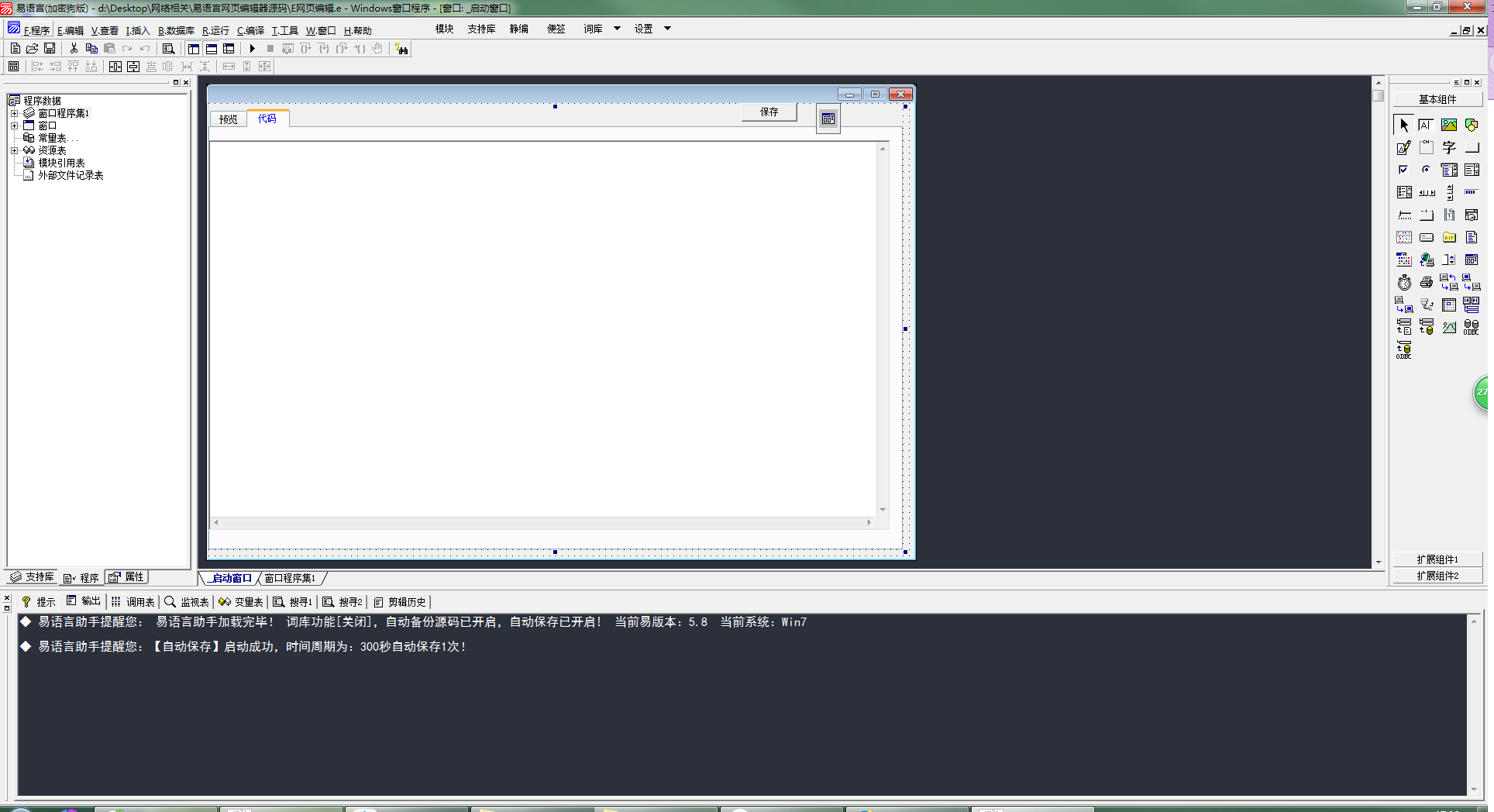Pick the picture box component
The width and height of the screenshot is (1494, 812).
[1449, 125]
